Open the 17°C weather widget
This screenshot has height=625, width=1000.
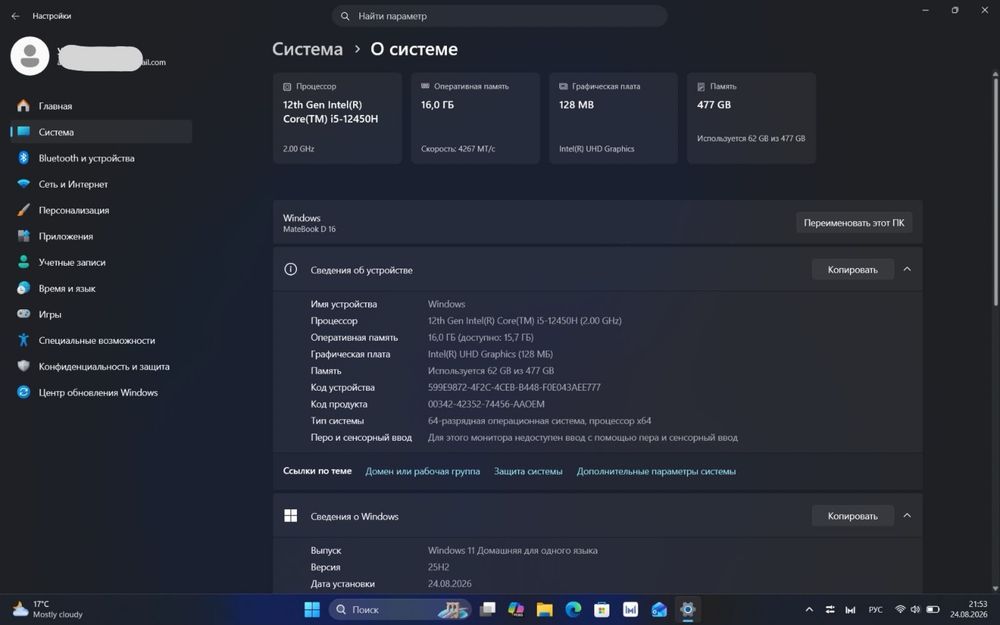[x=48, y=609]
